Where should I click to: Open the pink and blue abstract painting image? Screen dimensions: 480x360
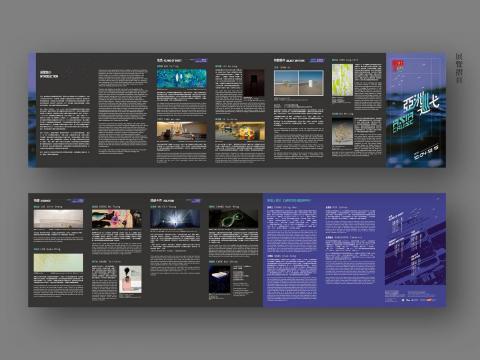pyautogui.click(x=117, y=219)
